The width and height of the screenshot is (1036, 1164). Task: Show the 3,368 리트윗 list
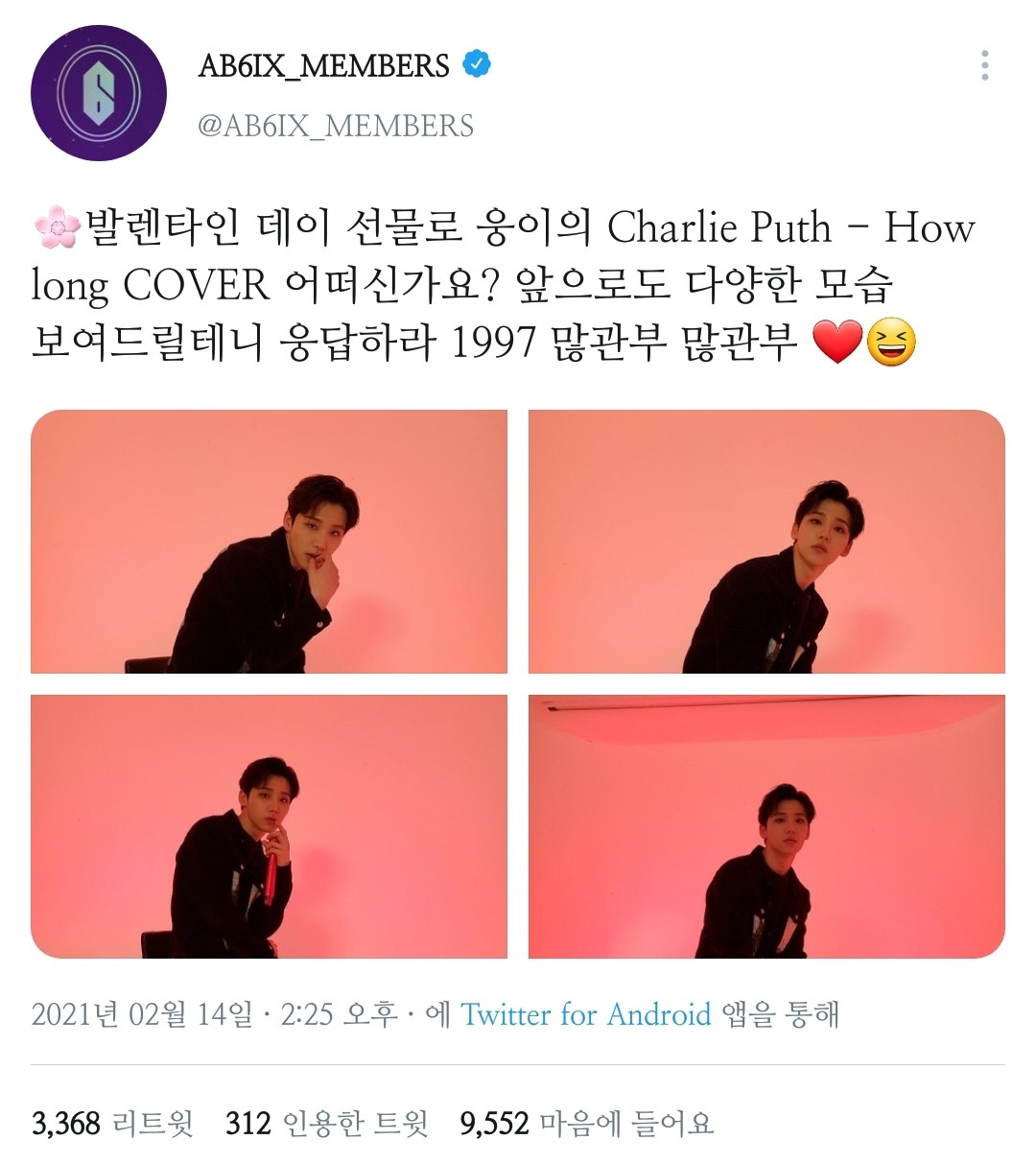pyautogui.click(x=112, y=1123)
